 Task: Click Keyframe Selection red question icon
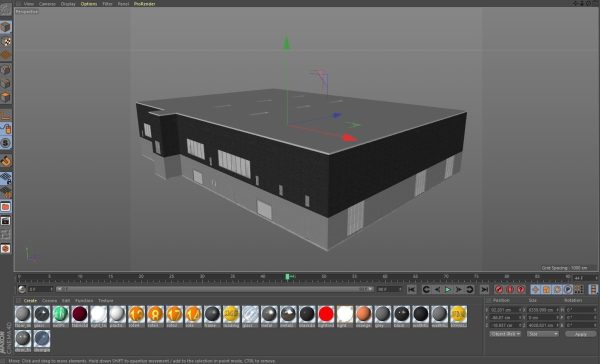521,289
